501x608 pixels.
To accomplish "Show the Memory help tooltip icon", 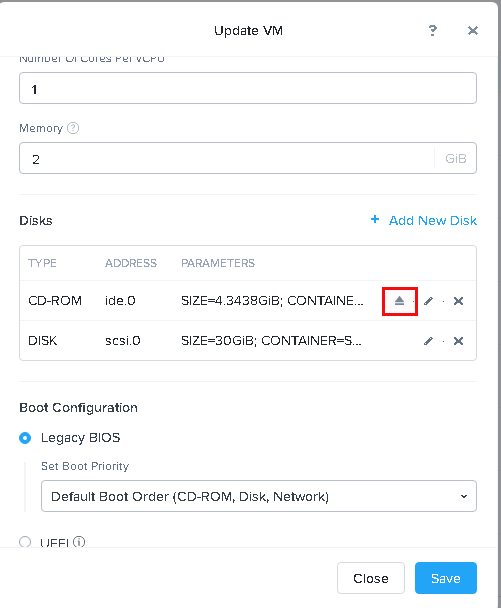I will 73,128.
